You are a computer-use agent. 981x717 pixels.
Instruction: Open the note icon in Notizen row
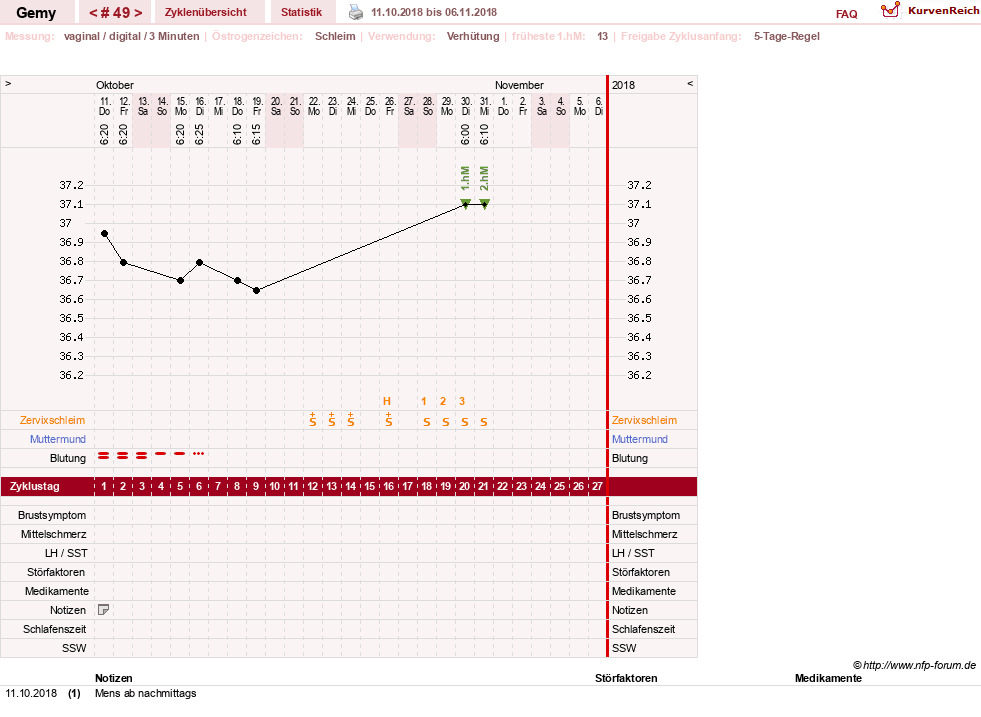(x=104, y=609)
